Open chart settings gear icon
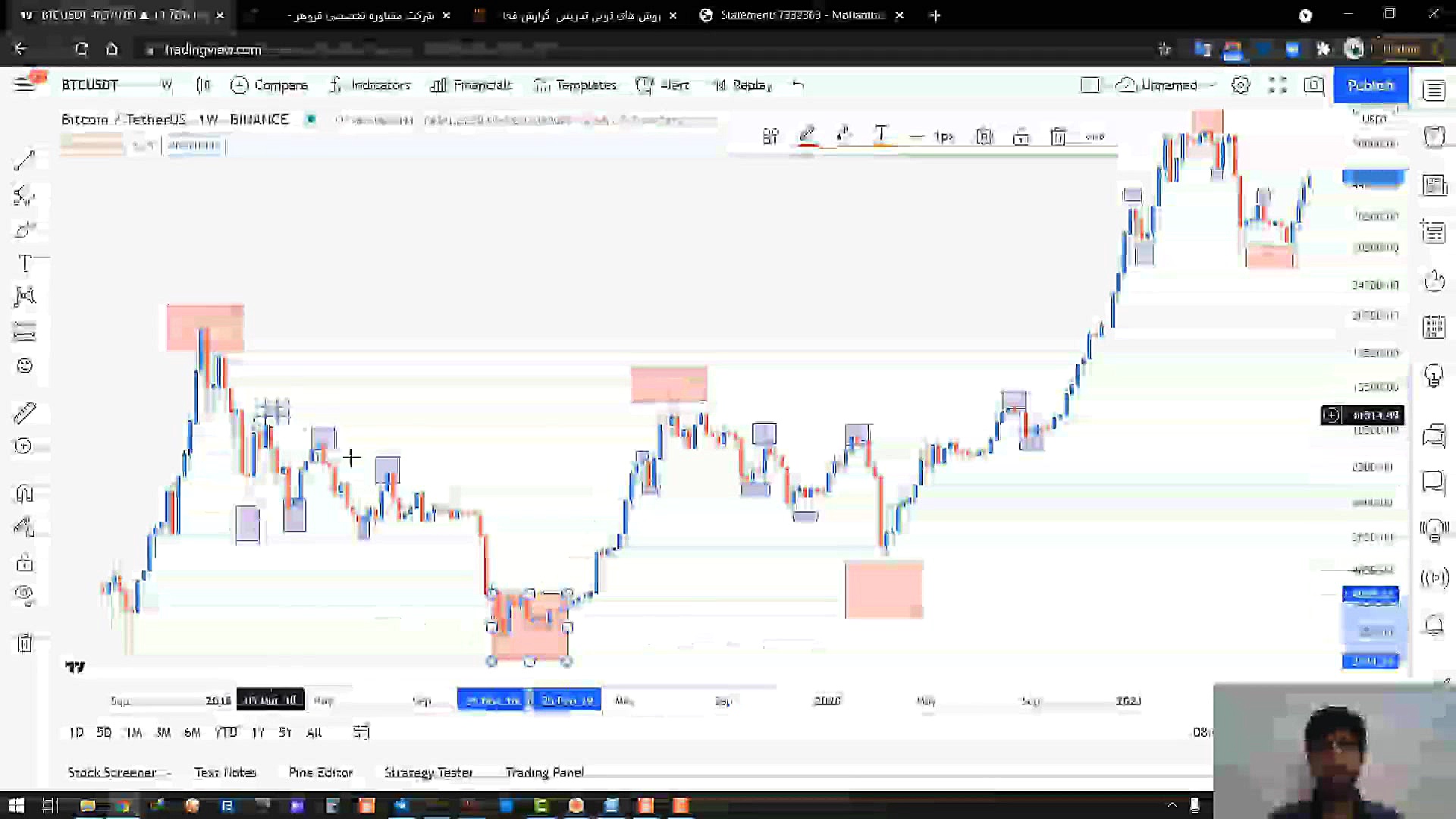The image size is (1456, 819). (x=1241, y=85)
